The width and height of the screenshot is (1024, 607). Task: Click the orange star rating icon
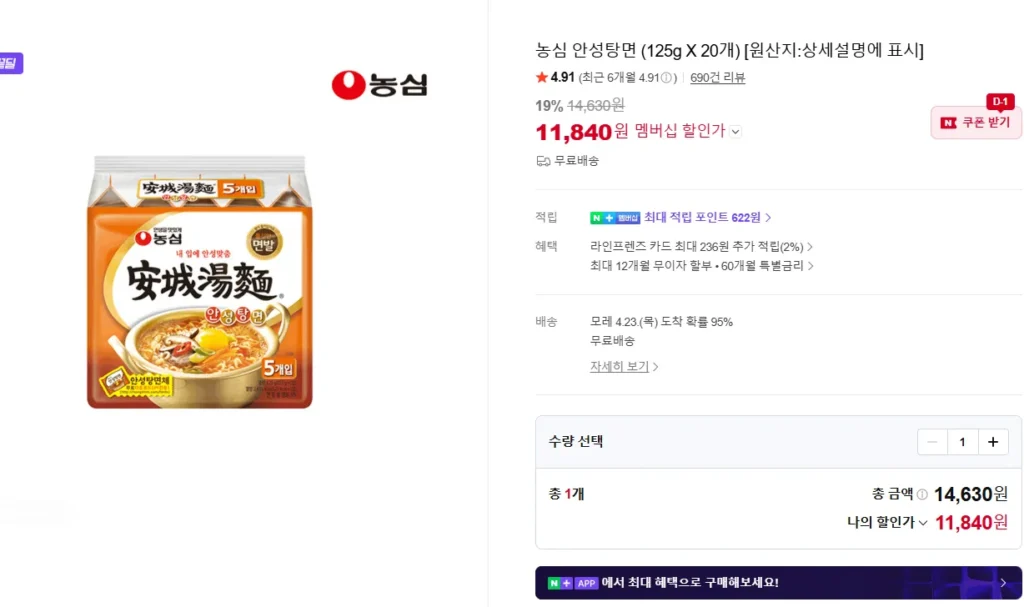(x=542, y=78)
